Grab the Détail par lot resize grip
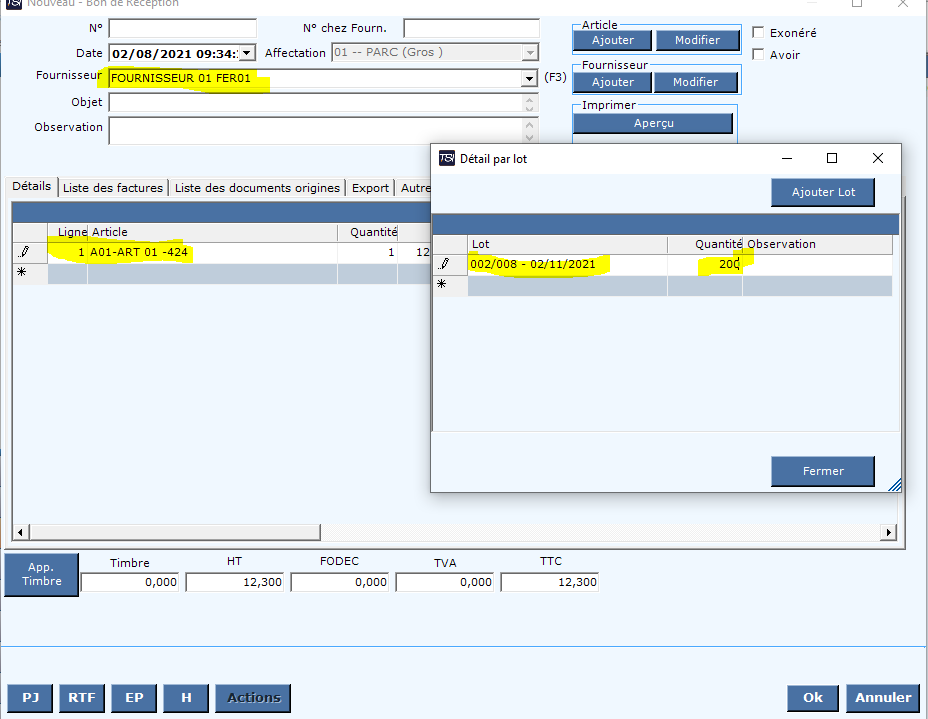 click(894, 485)
